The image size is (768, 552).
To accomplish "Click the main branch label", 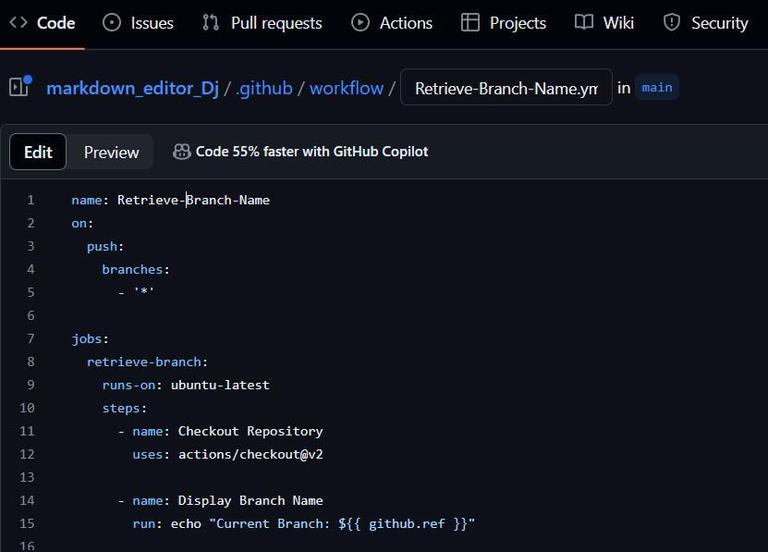I will 657,88.
